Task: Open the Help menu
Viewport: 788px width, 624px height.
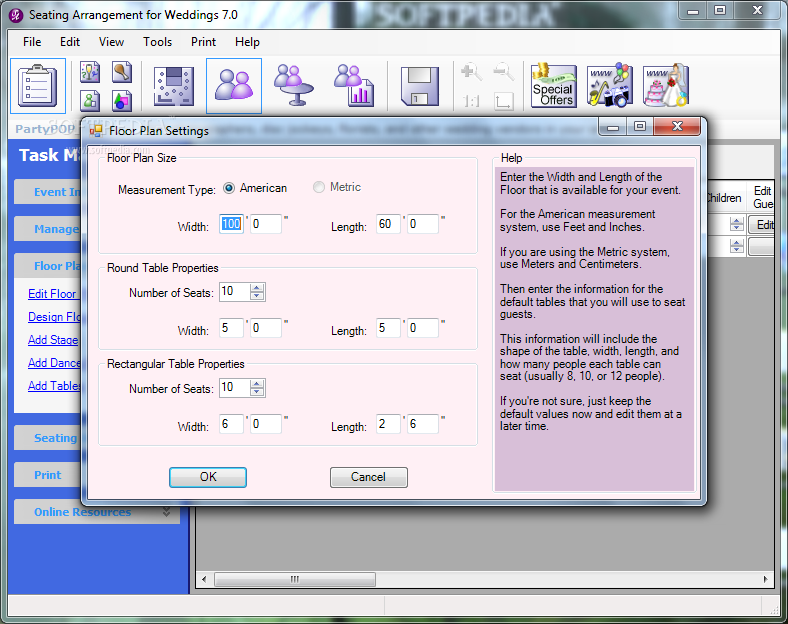Action: pos(247,42)
